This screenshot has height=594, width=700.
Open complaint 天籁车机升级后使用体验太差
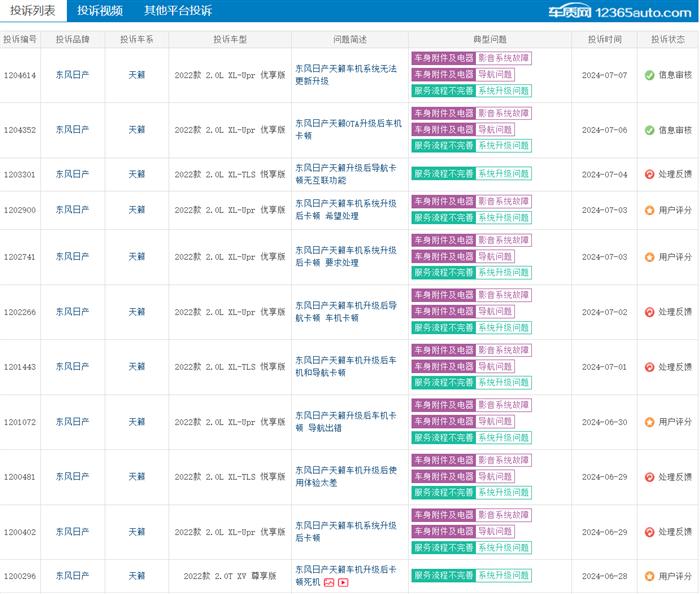[x=346, y=477]
